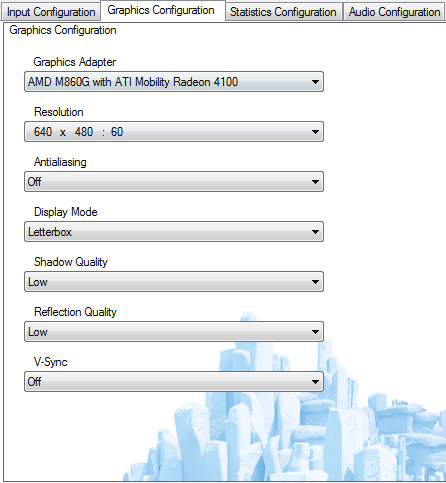446x483 pixels.
Task: Open the Statistics Configuration tab
Action: tap(284, 12)
